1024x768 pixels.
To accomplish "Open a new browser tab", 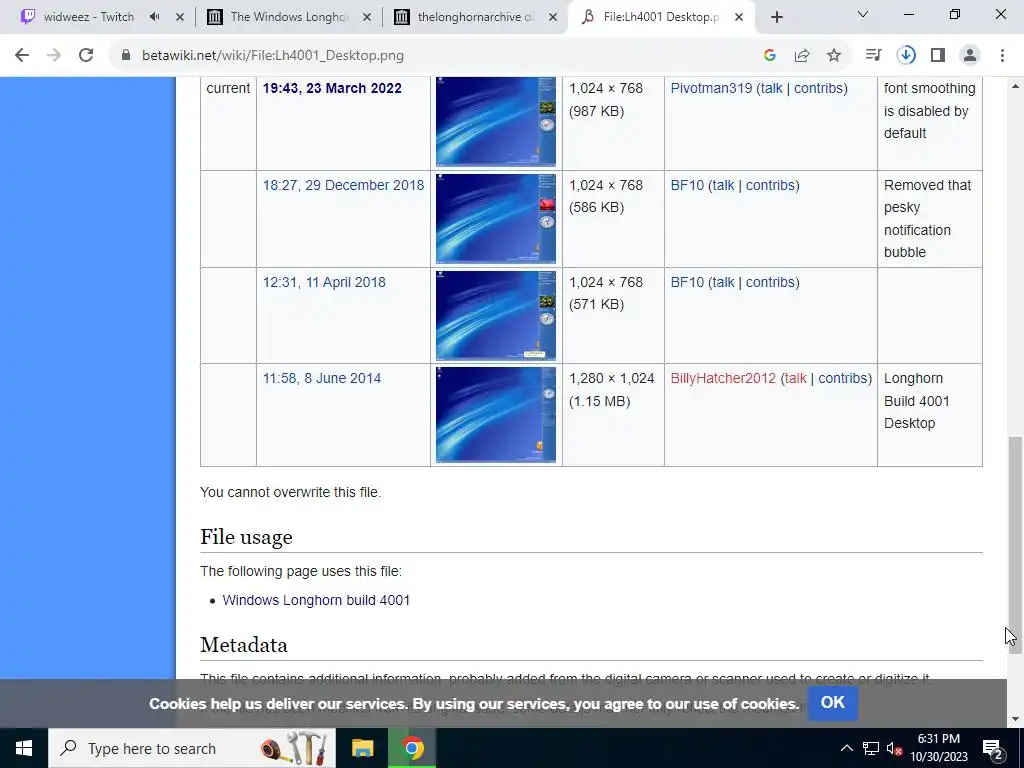I will (x=776, y=17).
